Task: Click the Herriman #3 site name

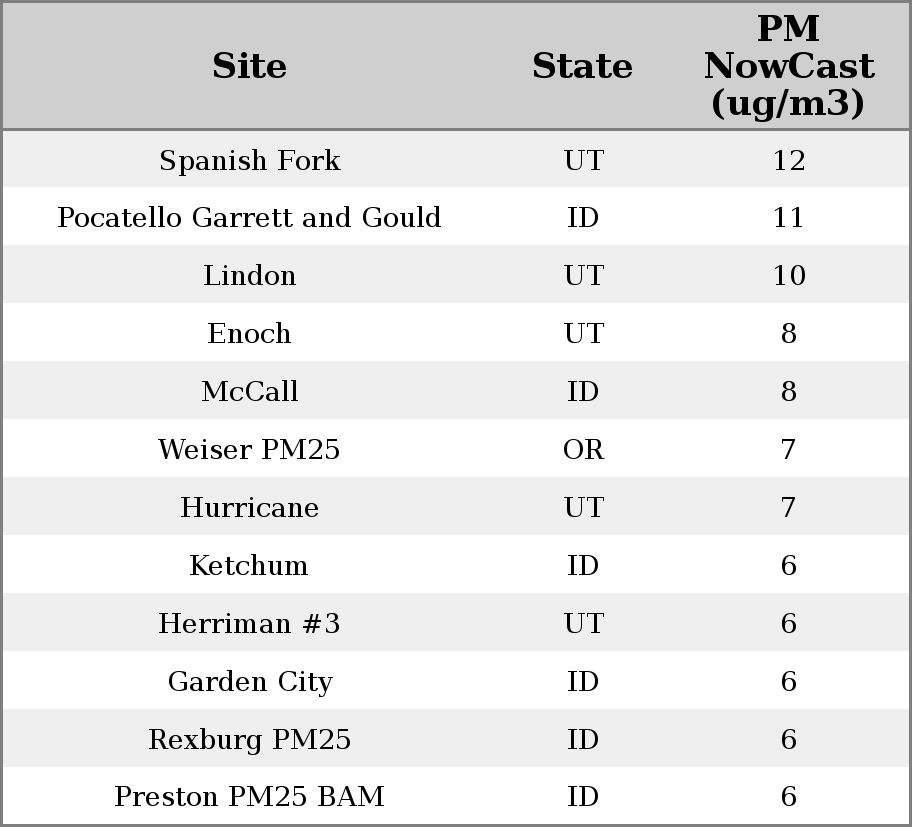Action: tap(249, 624)
